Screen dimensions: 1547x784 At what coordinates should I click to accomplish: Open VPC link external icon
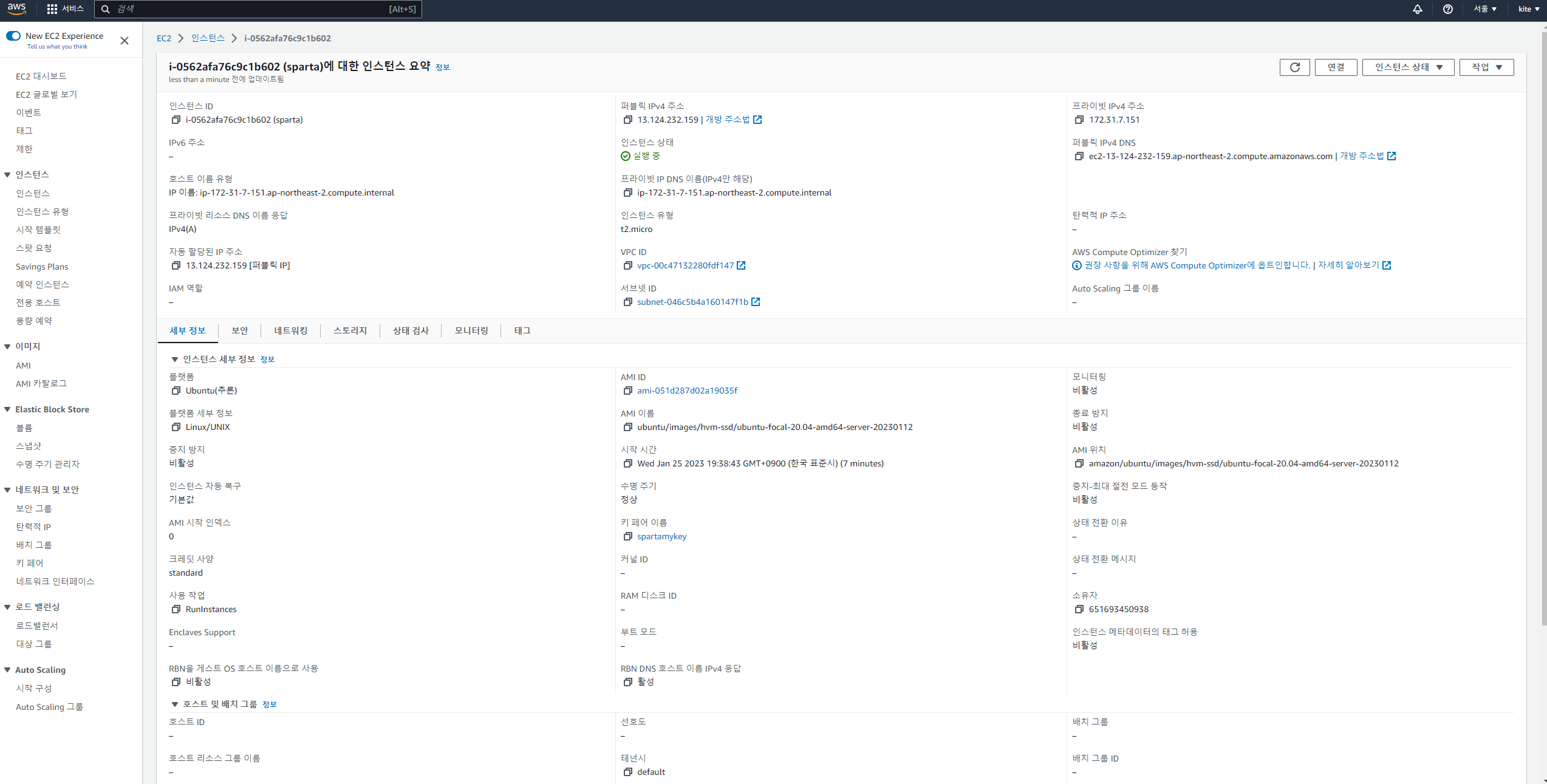741,265
